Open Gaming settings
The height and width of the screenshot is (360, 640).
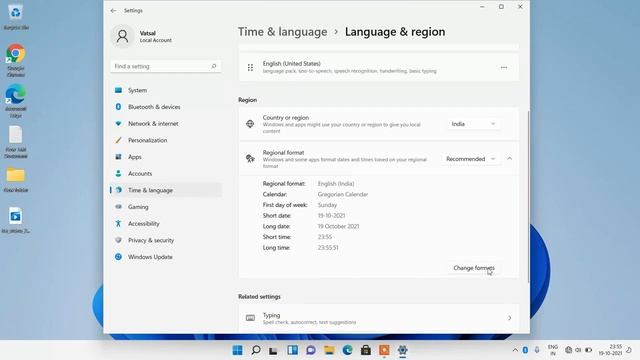pos(166,207)
